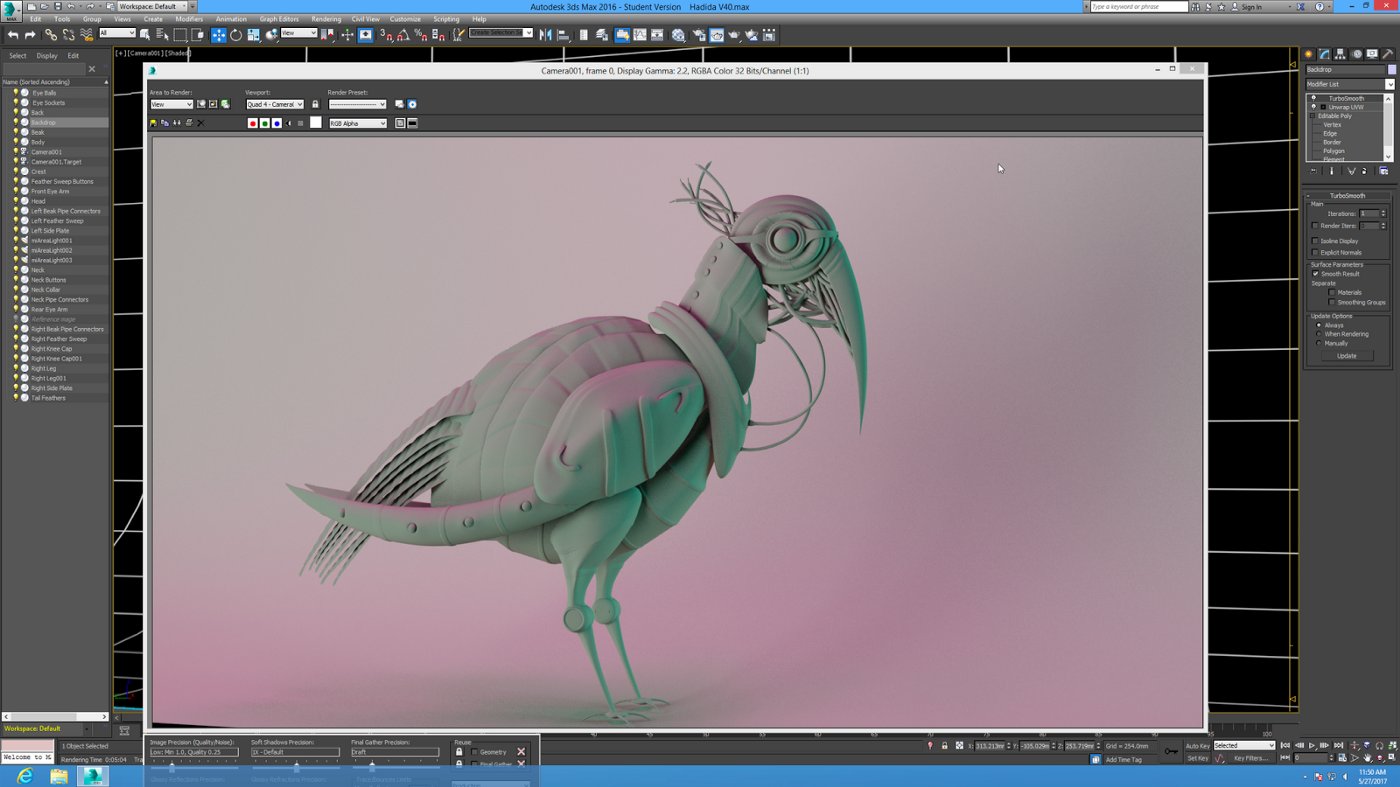Open Workspace: Default dropdown in title bar
Screen dimensions: 1400x787
pos(153,7)
